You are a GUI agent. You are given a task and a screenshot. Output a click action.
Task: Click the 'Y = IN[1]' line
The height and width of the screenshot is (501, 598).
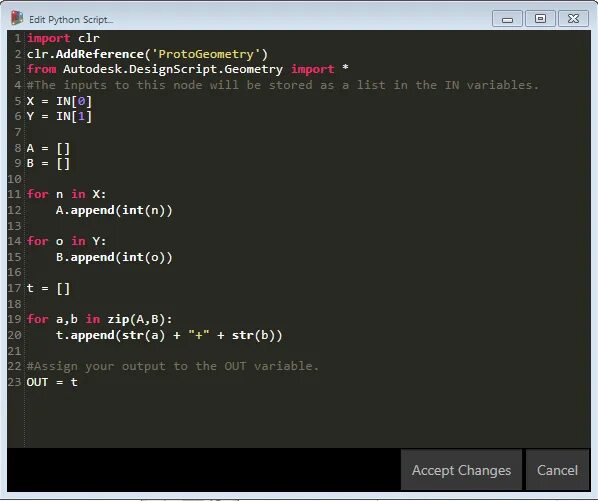[x=59, y=116]
